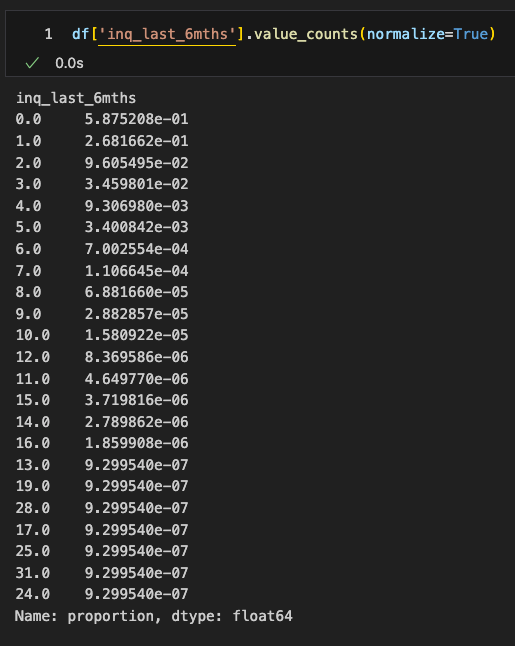Click the output row with index 12.0

point(102,357)
